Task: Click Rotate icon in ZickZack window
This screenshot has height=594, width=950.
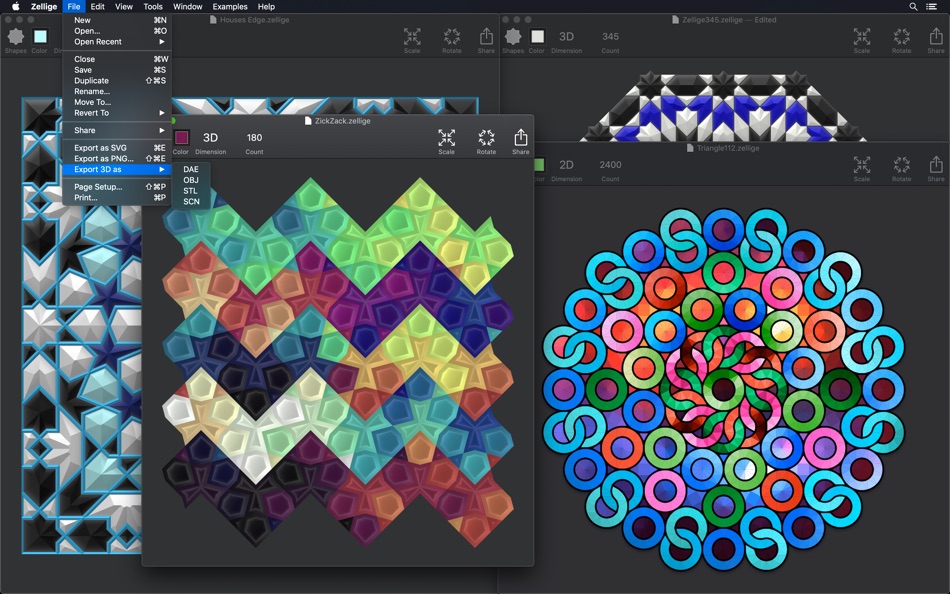Action: (x=486, y=139)
